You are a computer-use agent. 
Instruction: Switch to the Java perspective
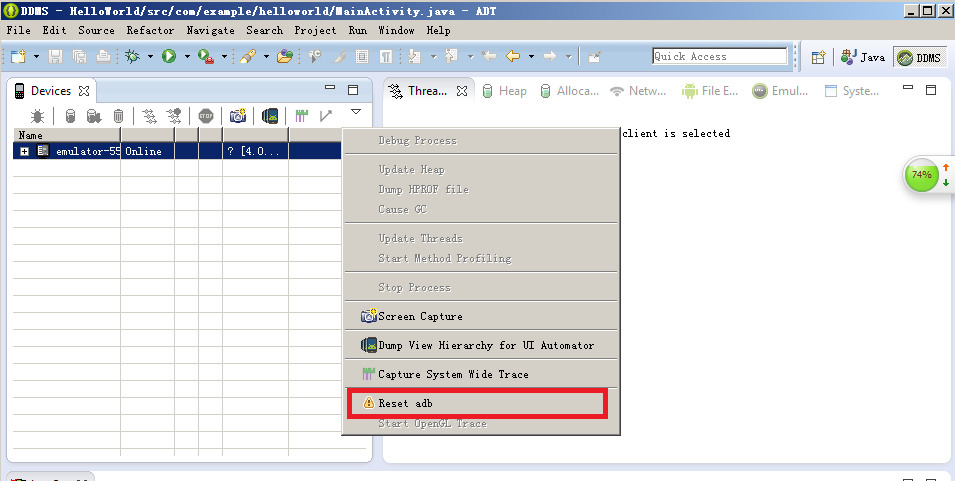[x=863, y=57]
